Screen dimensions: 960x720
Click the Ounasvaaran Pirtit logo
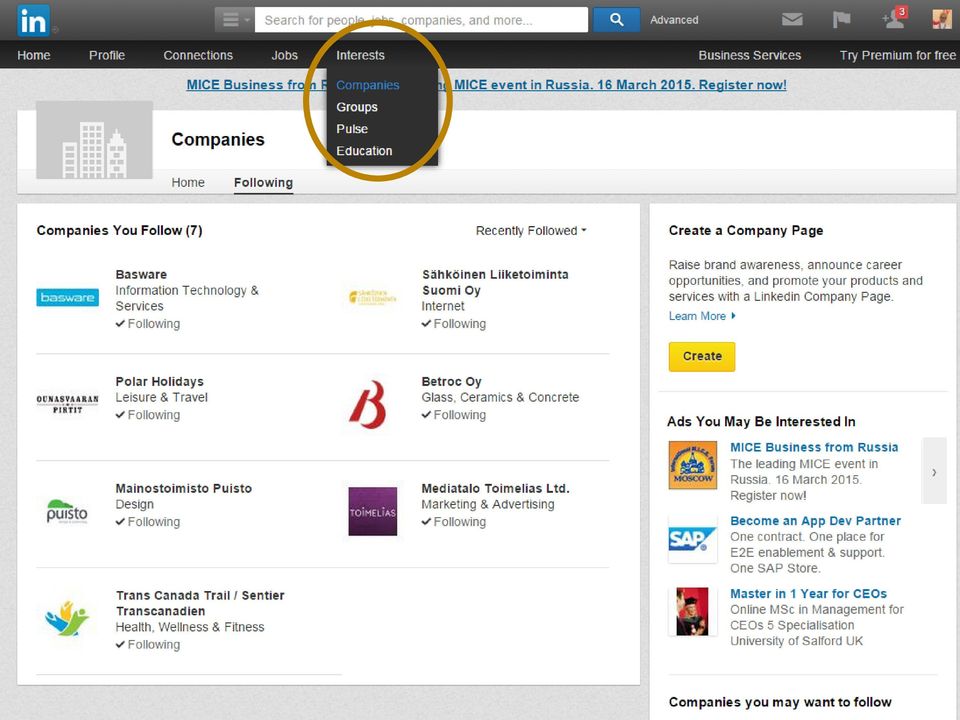[67, 404]
